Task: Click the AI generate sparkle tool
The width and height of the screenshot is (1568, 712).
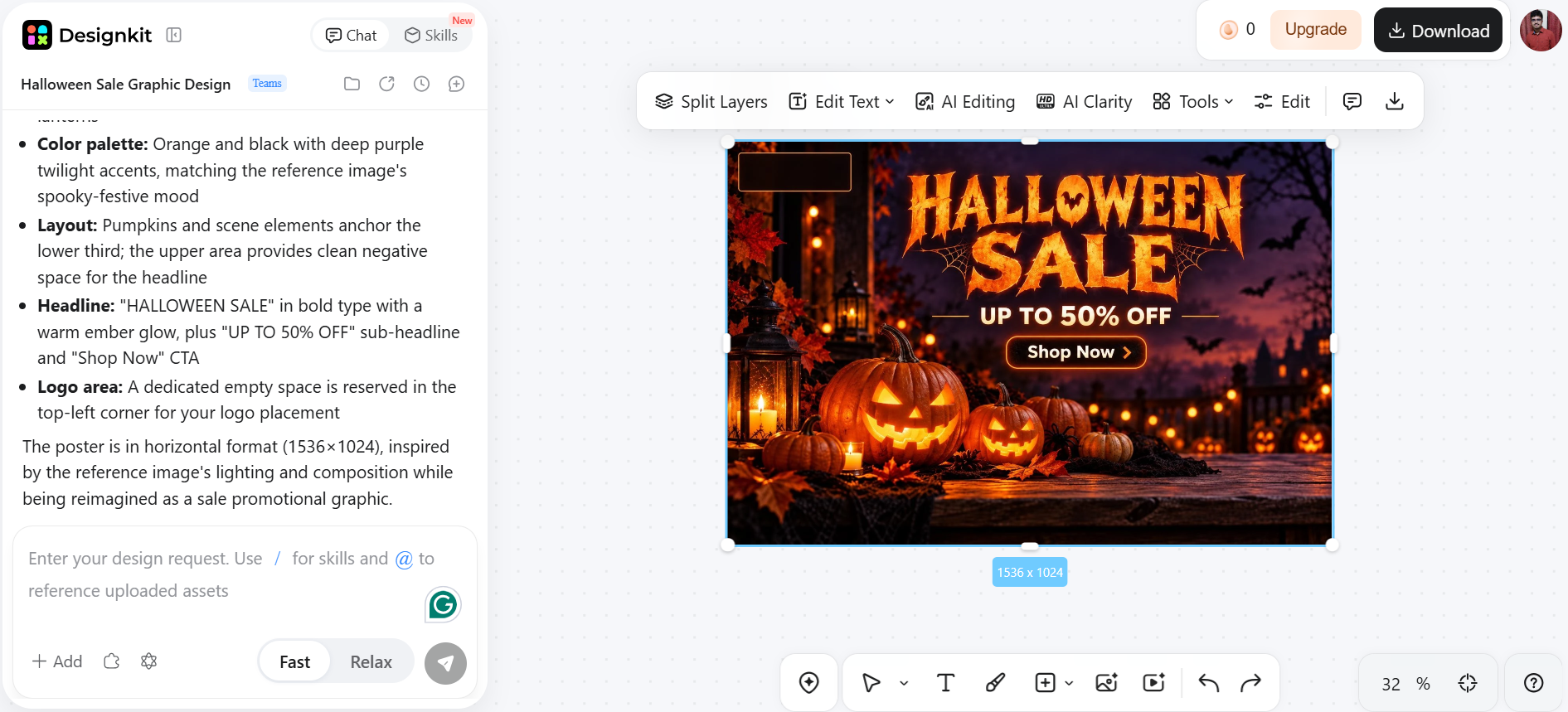Action: [x=809, y=682]
